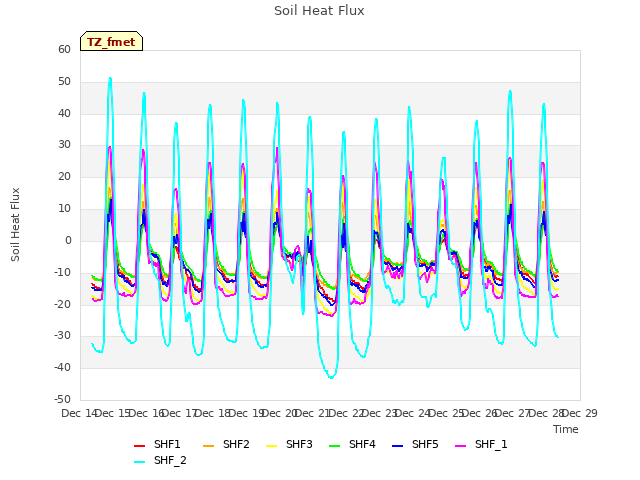Click the -10 y-axis tick label
The height and width of the screenshot is (480, 640).
[63, 272]
